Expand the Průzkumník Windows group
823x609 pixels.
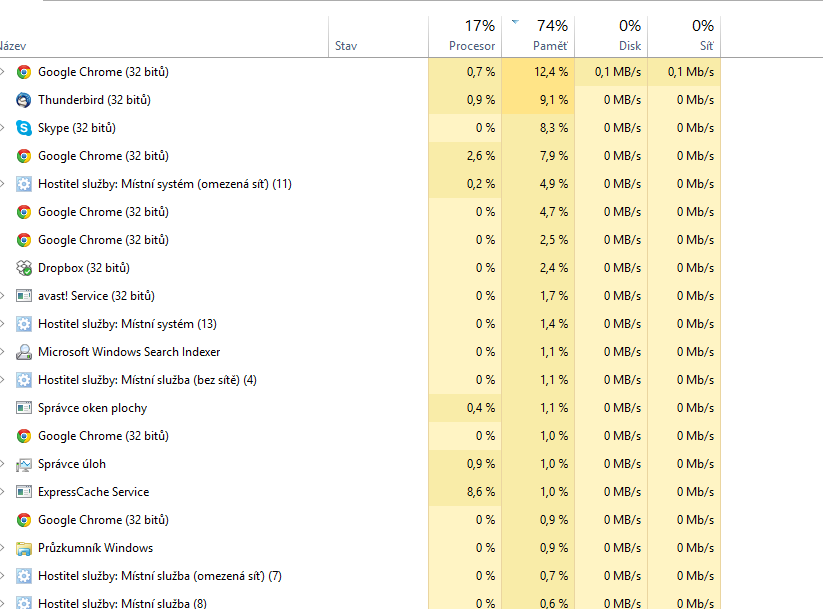point(3,548)
